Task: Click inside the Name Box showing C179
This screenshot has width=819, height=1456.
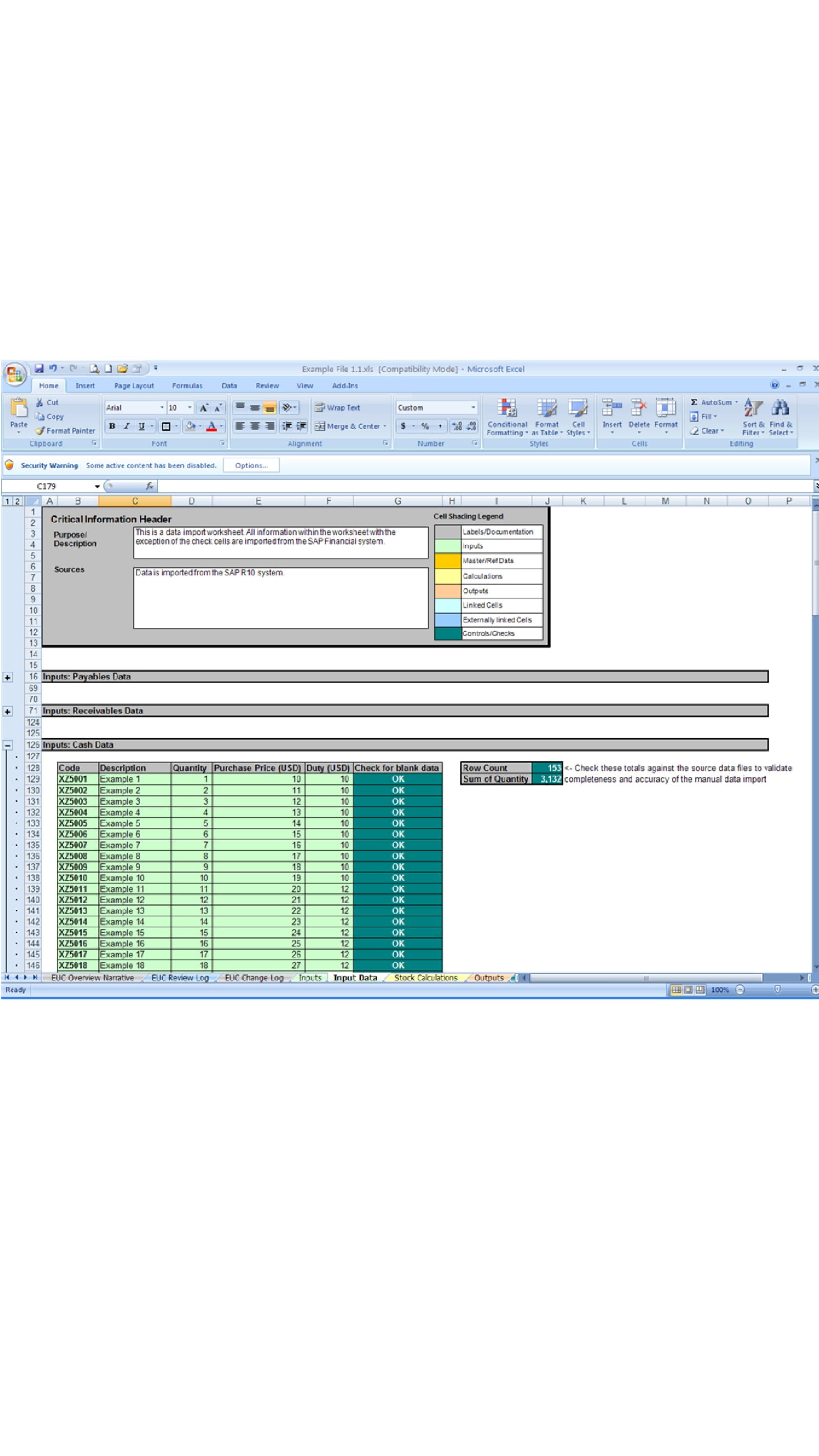Action: click(56, 485)
